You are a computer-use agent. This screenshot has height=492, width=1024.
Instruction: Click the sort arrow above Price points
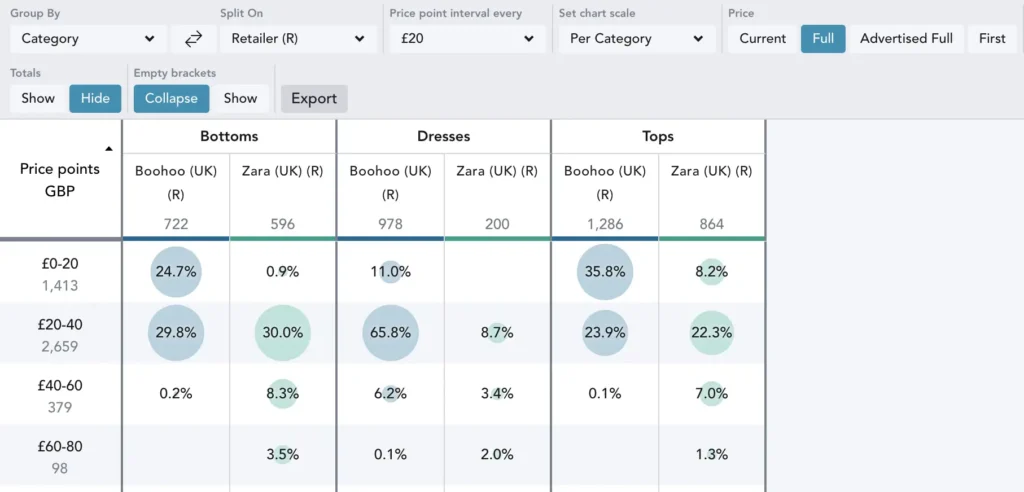(109, 148)
